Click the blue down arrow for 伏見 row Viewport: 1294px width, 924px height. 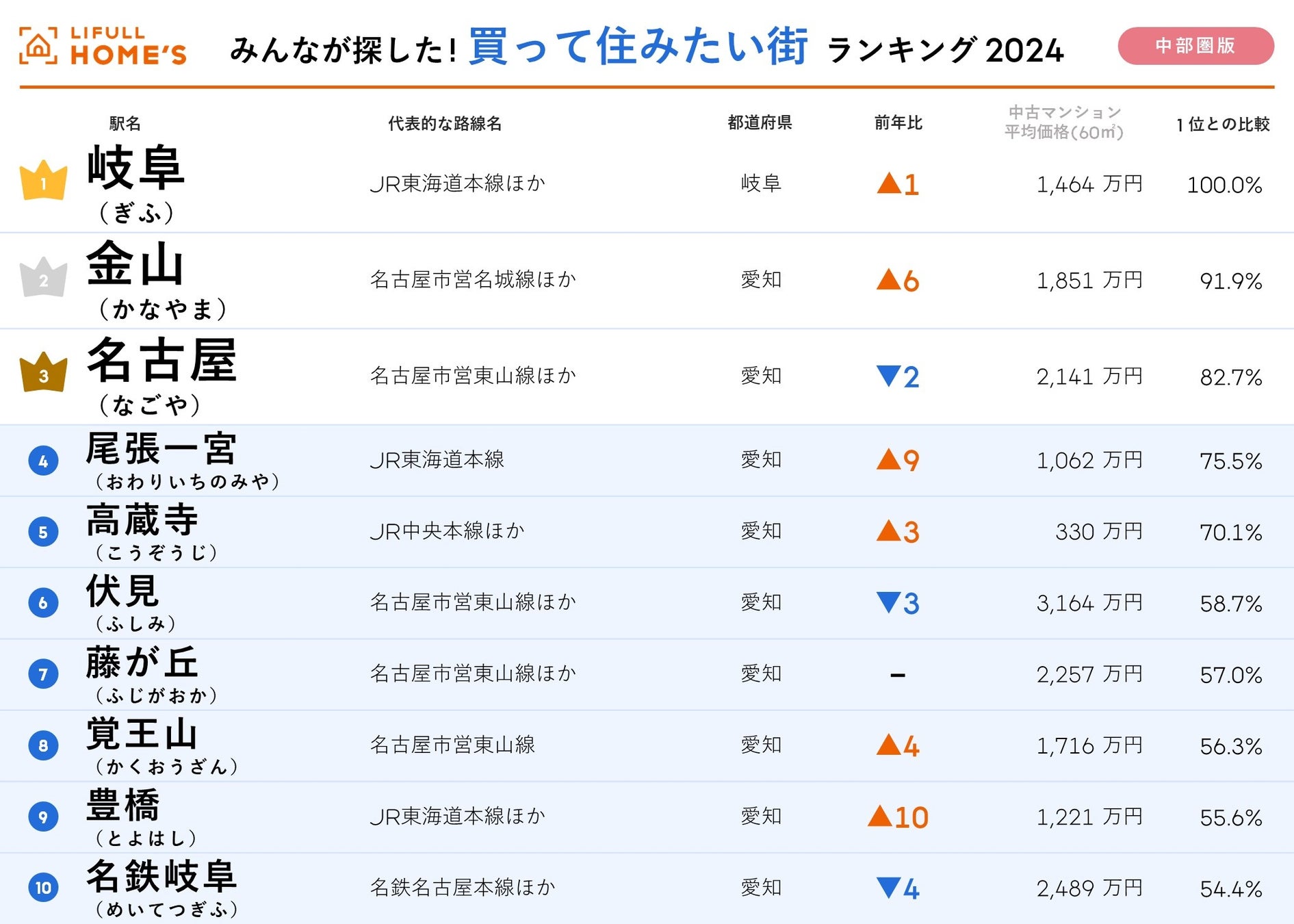point(888,602)
